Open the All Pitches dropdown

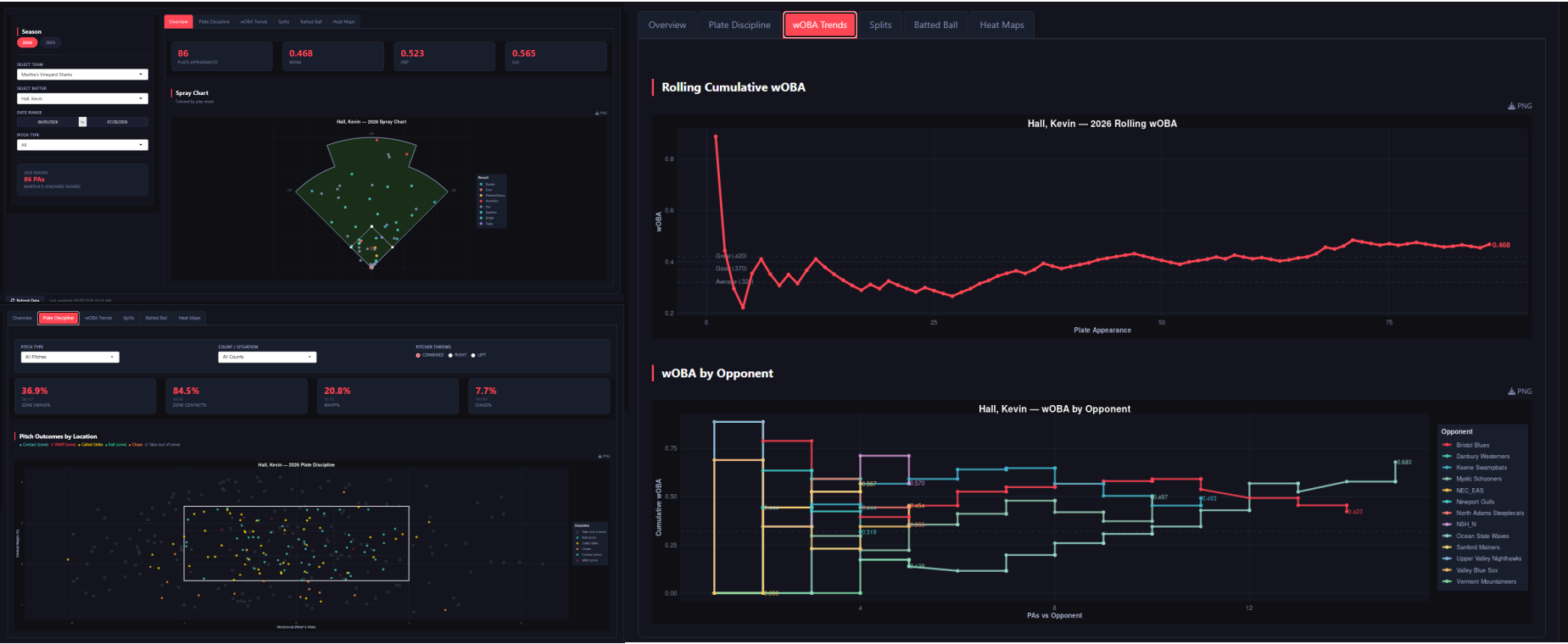[x=70, y=357]
